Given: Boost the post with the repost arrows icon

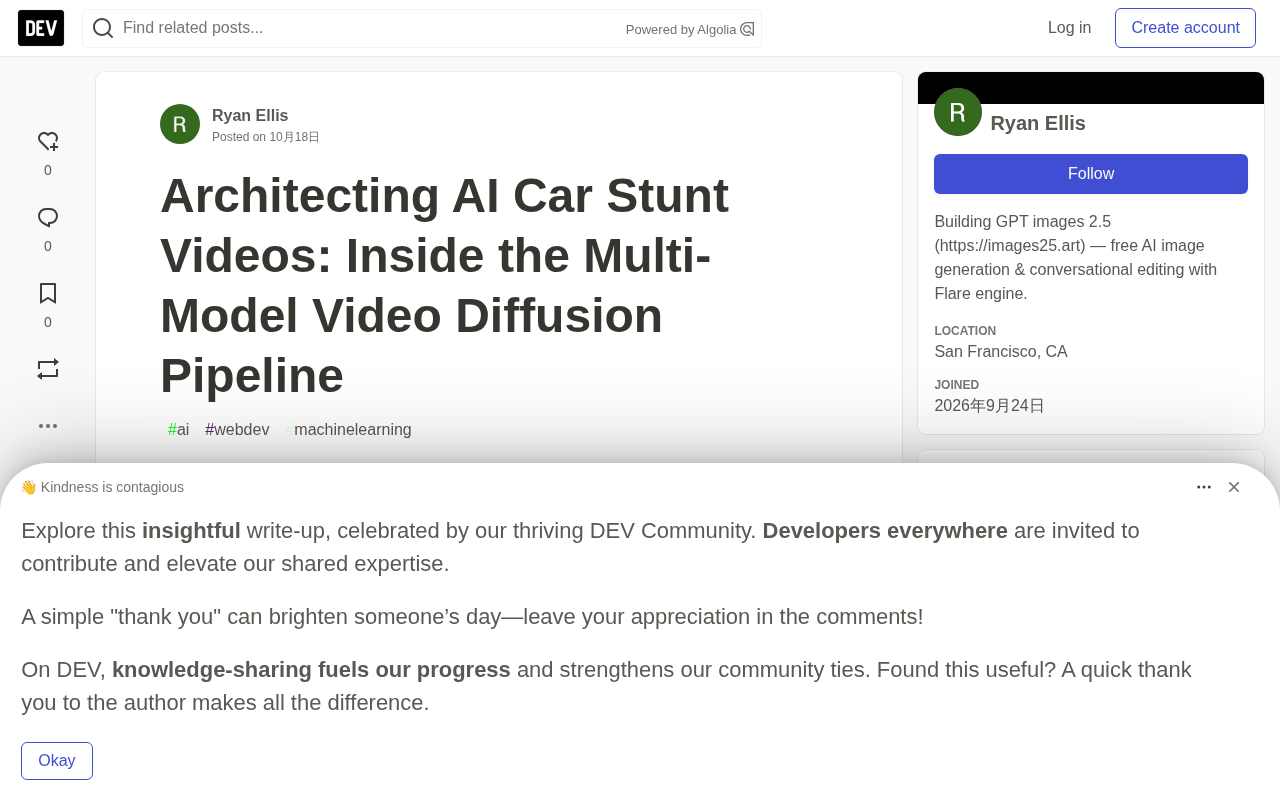Looking at the screenshot, I should tap(48, 369).
